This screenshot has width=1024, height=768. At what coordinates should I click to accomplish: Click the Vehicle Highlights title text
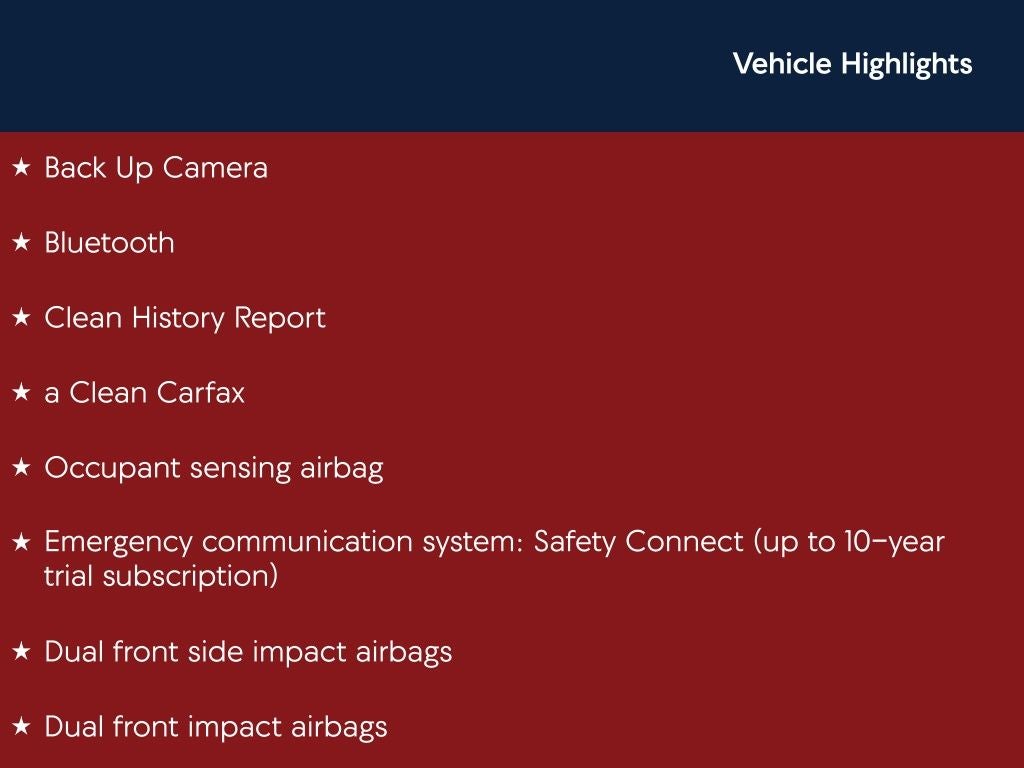click(x=852, y=64)
